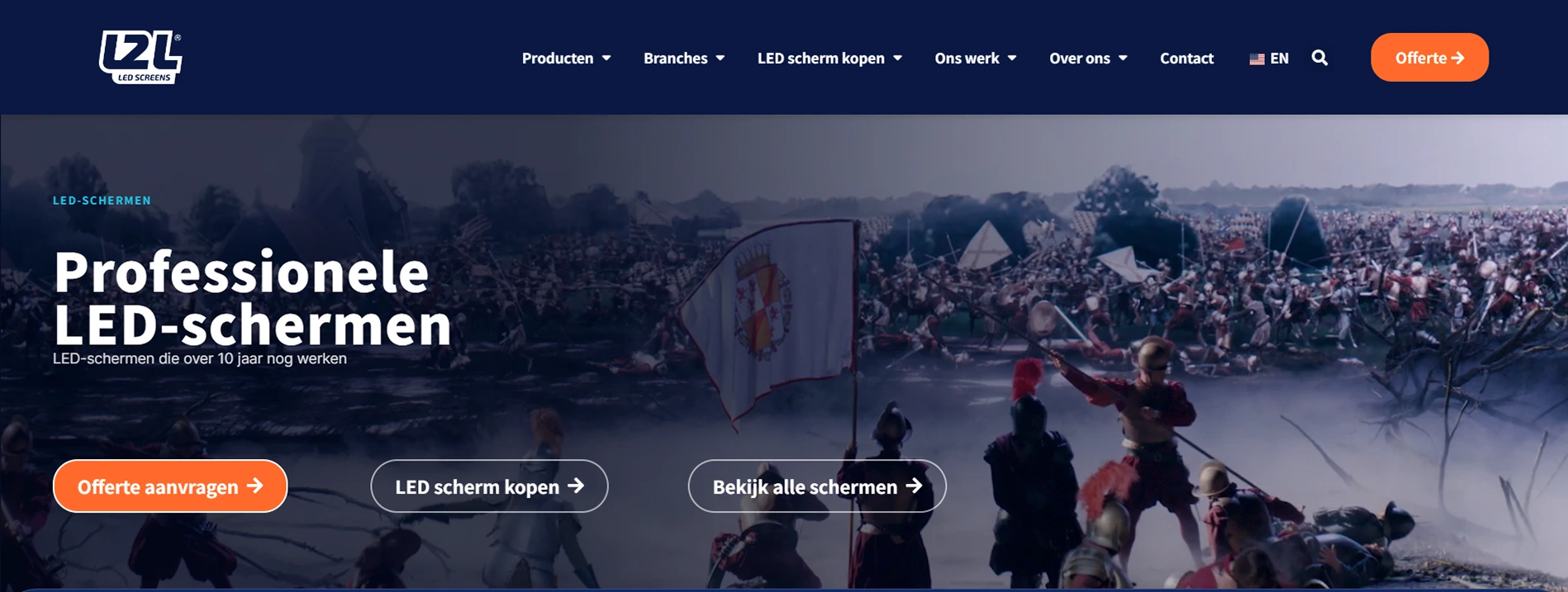
Task: Click the orange Offerte button
Action: pyautogui.click(x=1429, y=57)
